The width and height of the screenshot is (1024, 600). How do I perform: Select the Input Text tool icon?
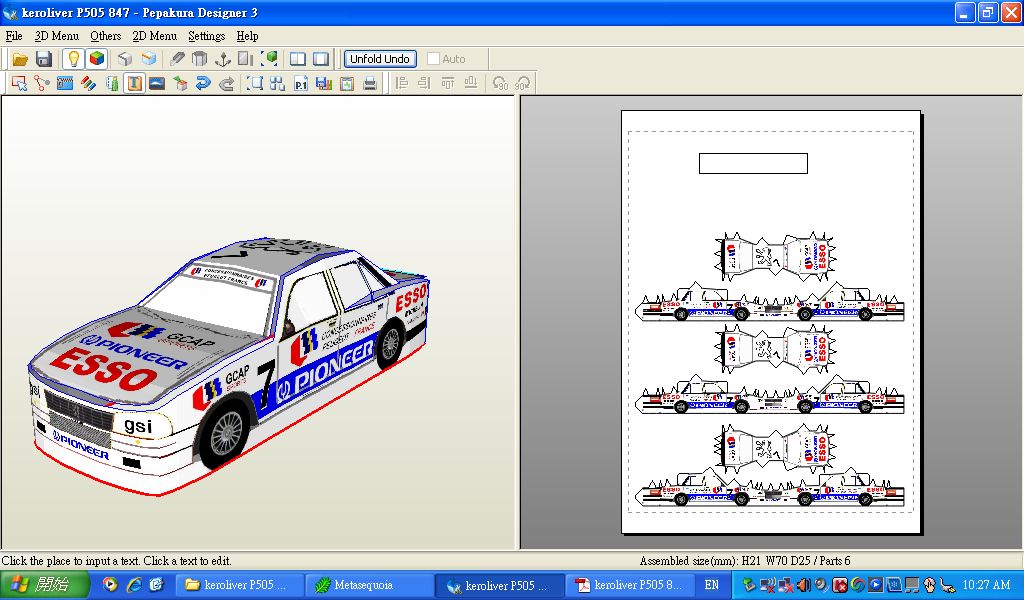[134, 84]
